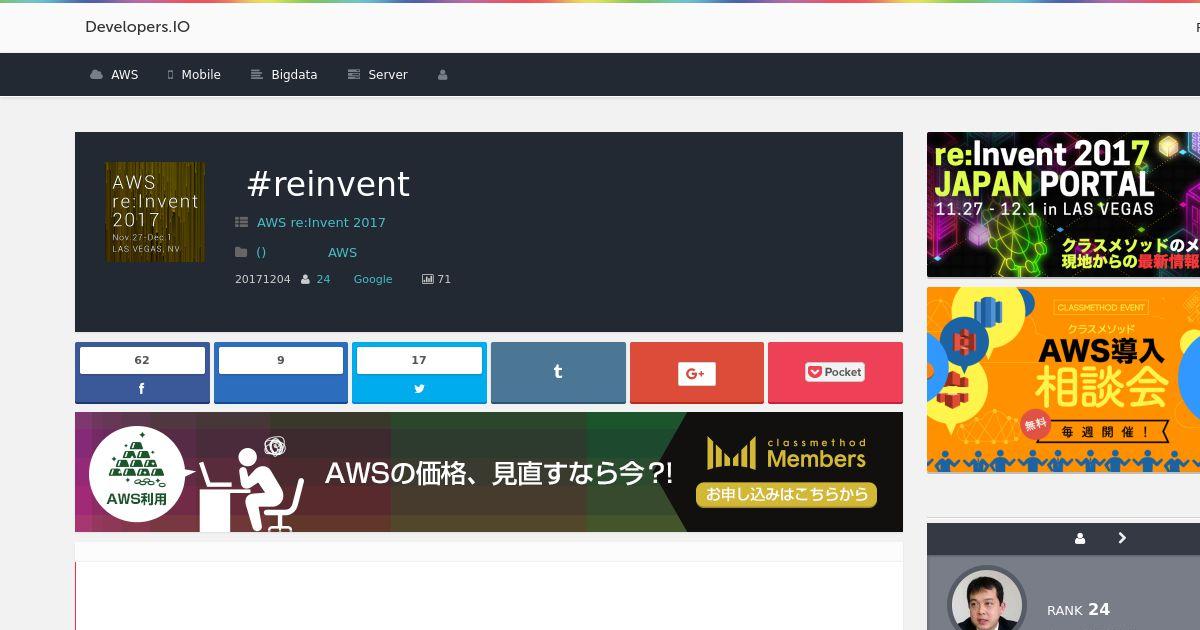Click the person icon next to author count 24
The height and width of the screenshot is (630, 1200).
[305, 279]
